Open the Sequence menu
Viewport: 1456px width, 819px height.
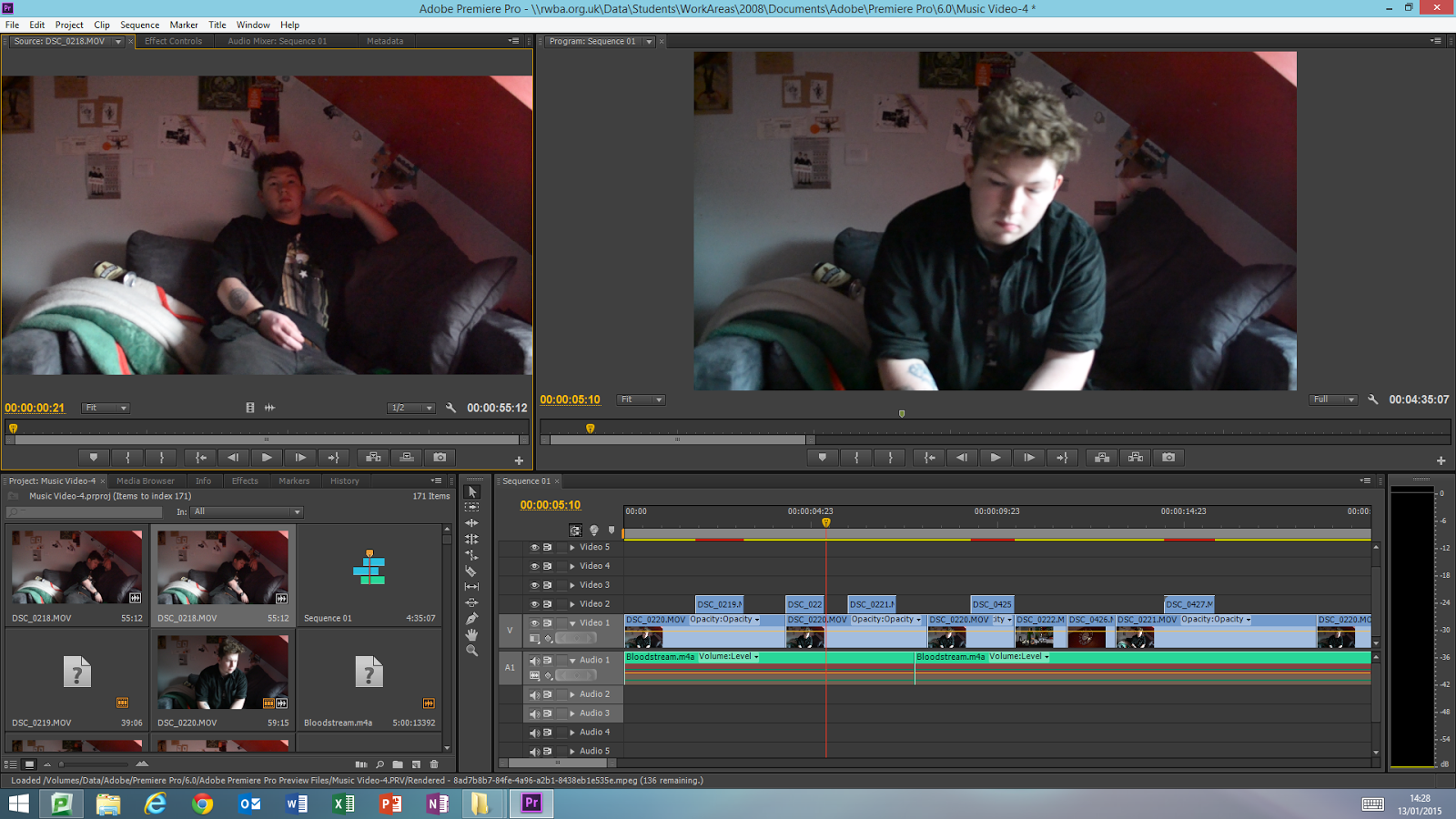click(139, 25)
